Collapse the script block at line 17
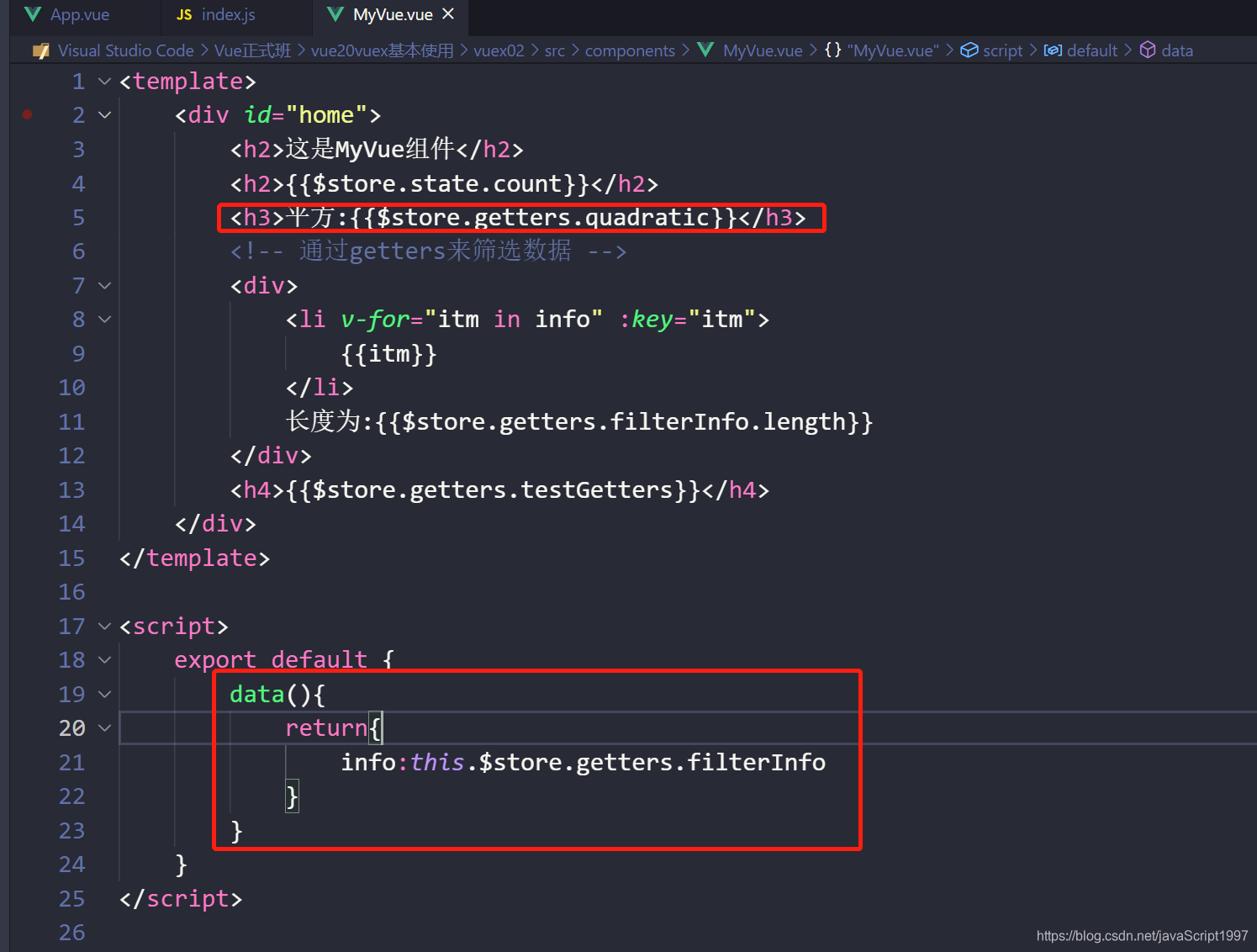This screenshot has width=1257, height=952. [x=105, y=627]
